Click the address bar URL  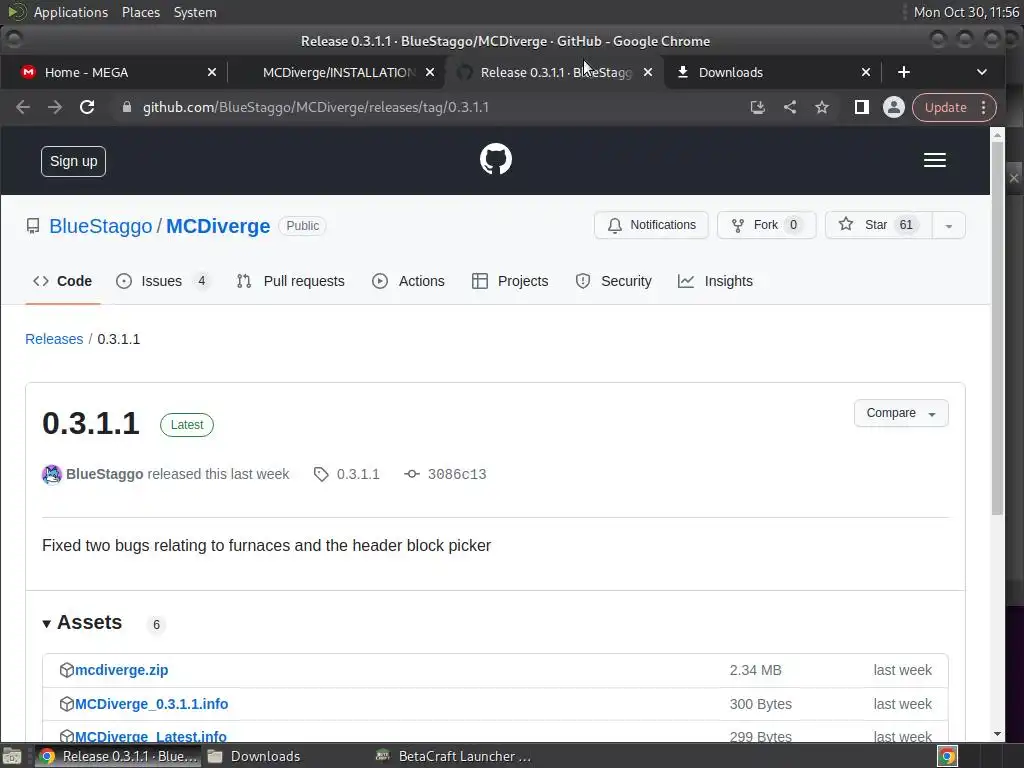coord(316,107)
